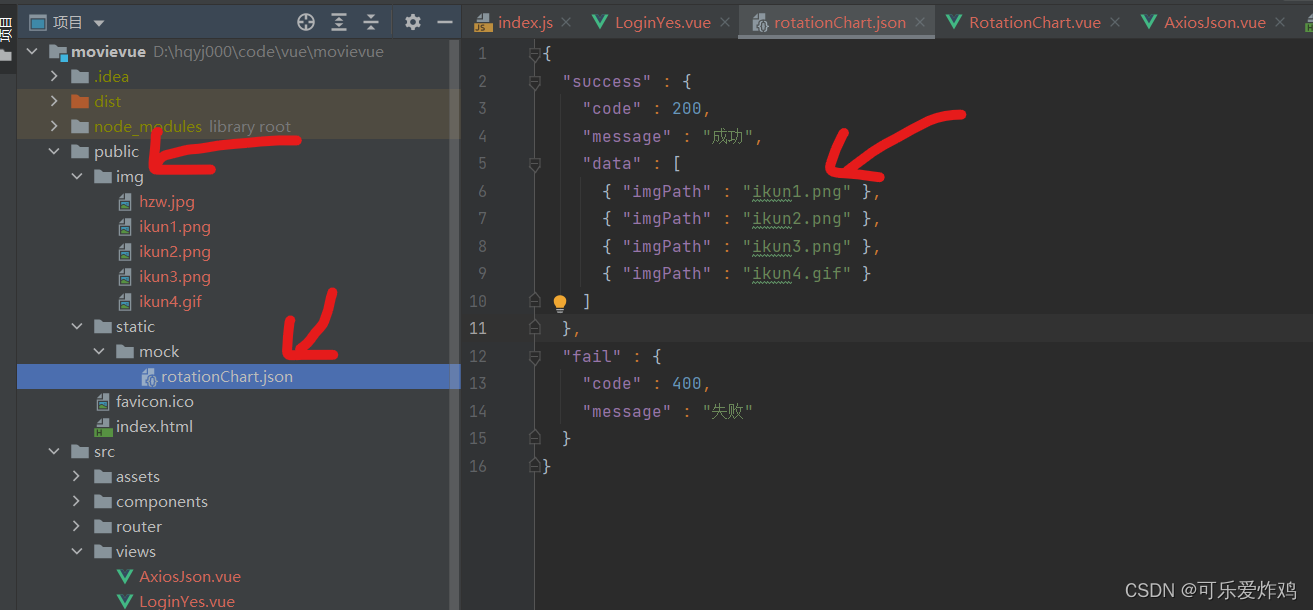Close the rotationChart.json tab
Image resolution: width=1313 pixels, height=610 pixels.
(920, 22)
